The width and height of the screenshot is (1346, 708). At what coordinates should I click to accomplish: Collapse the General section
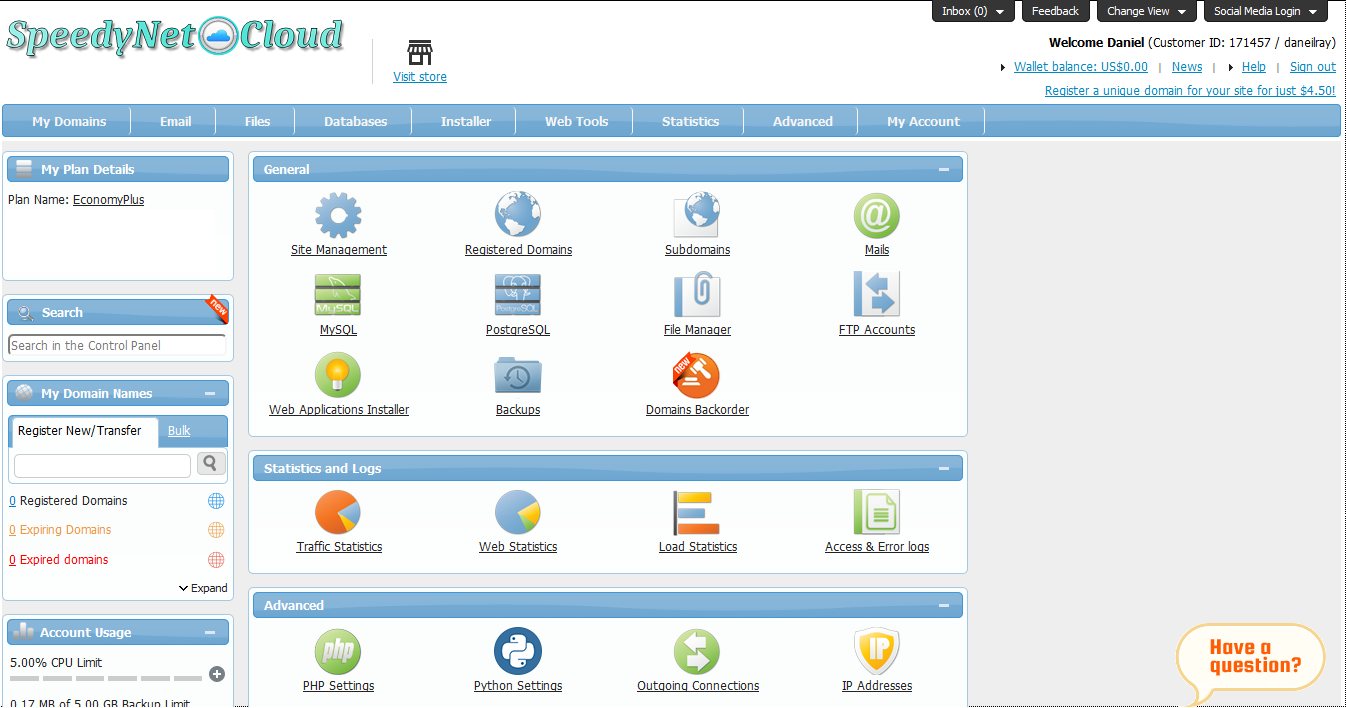click(x=944, y=170)
